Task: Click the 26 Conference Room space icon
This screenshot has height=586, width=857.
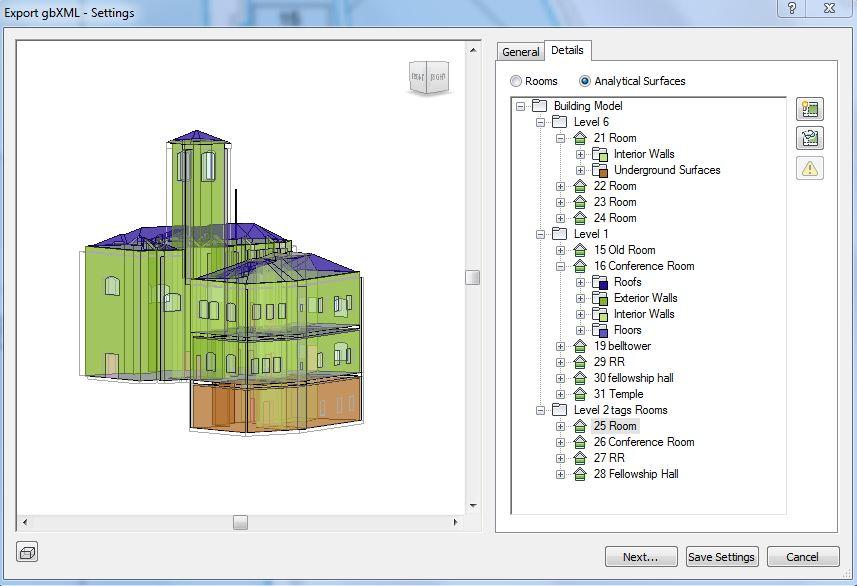Action: pyautogui.click(x=580, y=442)
